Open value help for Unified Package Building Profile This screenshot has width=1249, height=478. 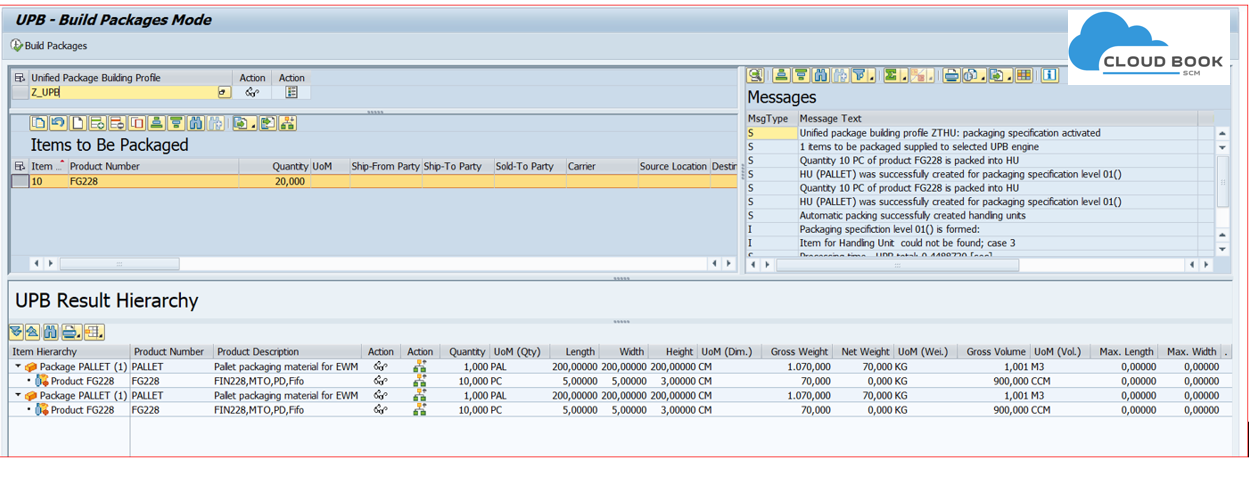(224, 92)
